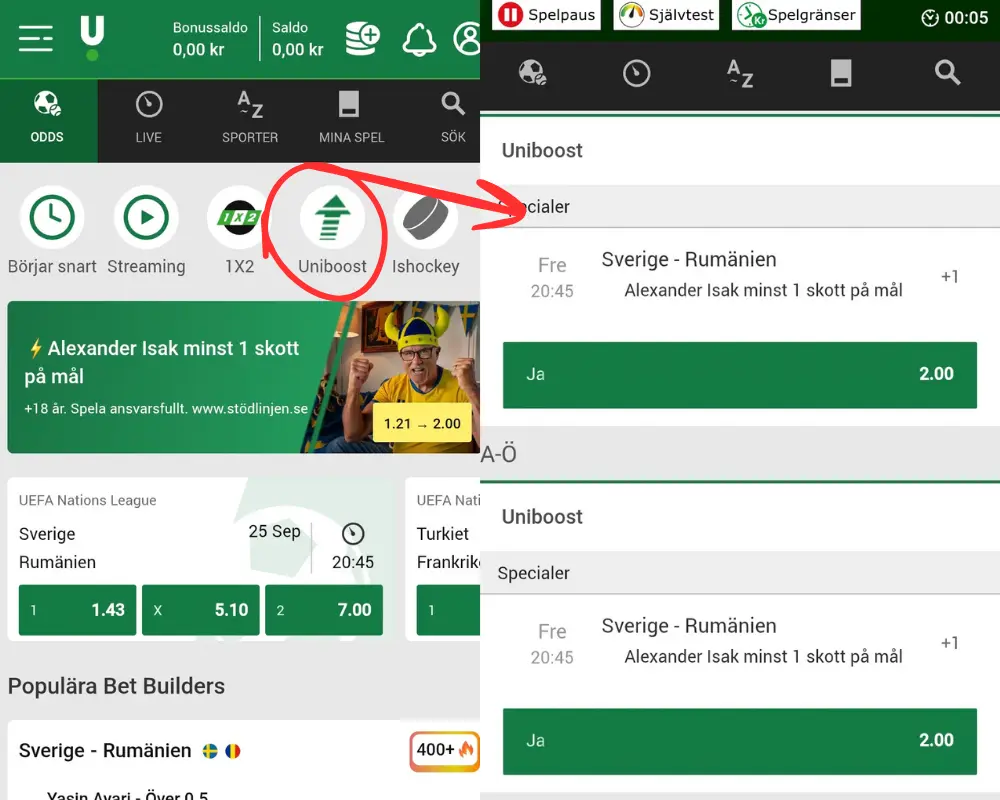Open the lower Sverige - Rumänien event
Screen dimensions: 1000x800
pyautogui.click(x=689, y=626)
